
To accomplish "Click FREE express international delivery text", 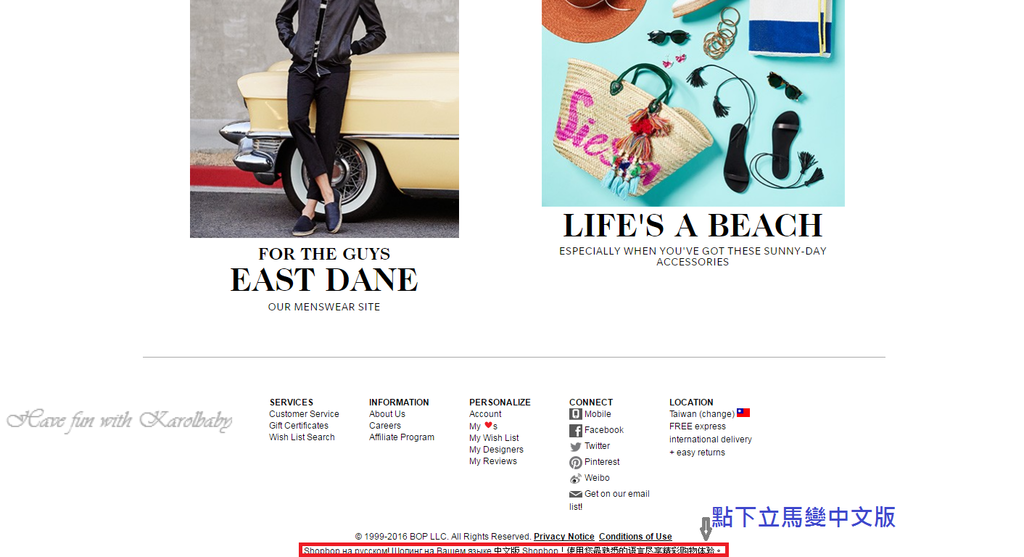I will (x=711, y=433).
